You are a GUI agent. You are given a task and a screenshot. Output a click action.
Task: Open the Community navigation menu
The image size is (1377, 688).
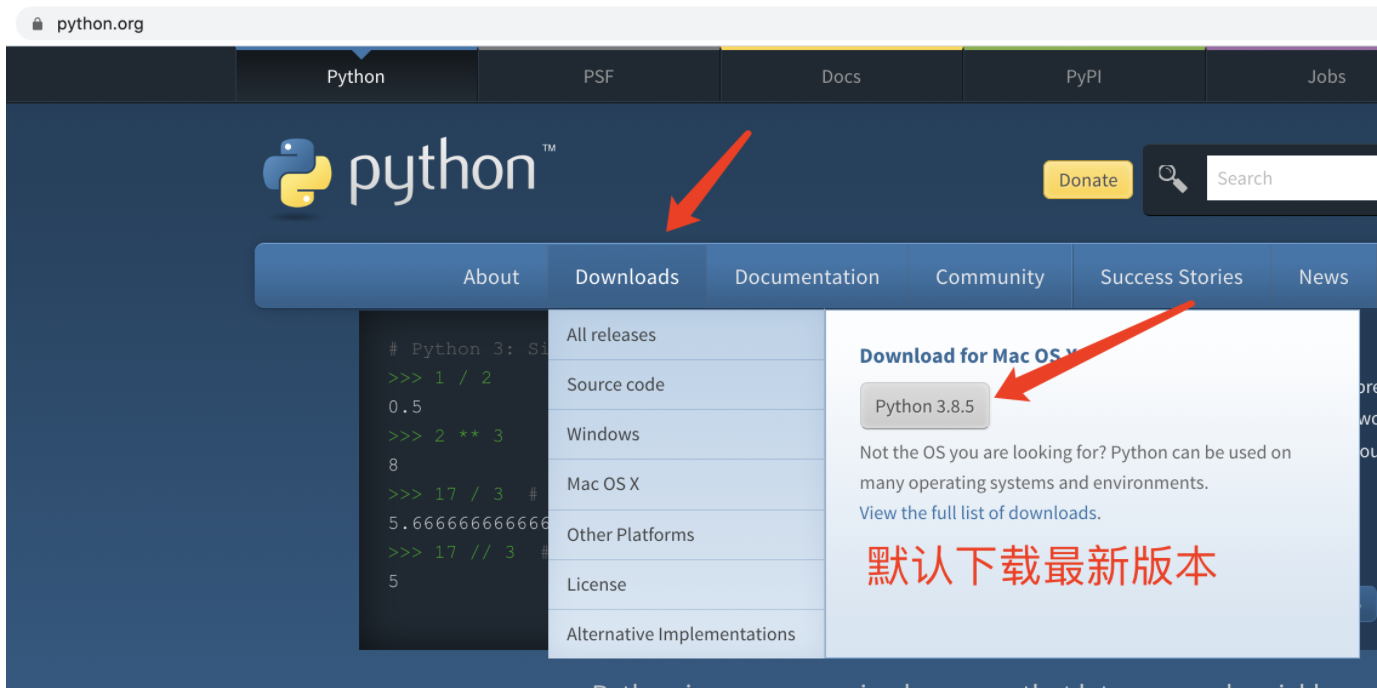989,277
